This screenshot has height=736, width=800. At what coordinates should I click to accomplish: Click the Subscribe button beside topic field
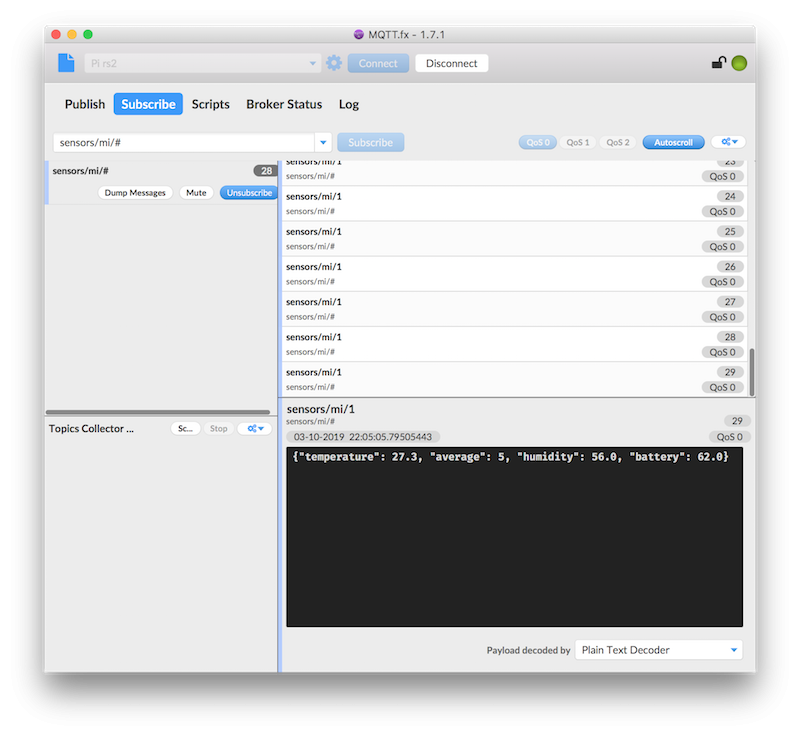pyautogui.click(x=370, y=142)
